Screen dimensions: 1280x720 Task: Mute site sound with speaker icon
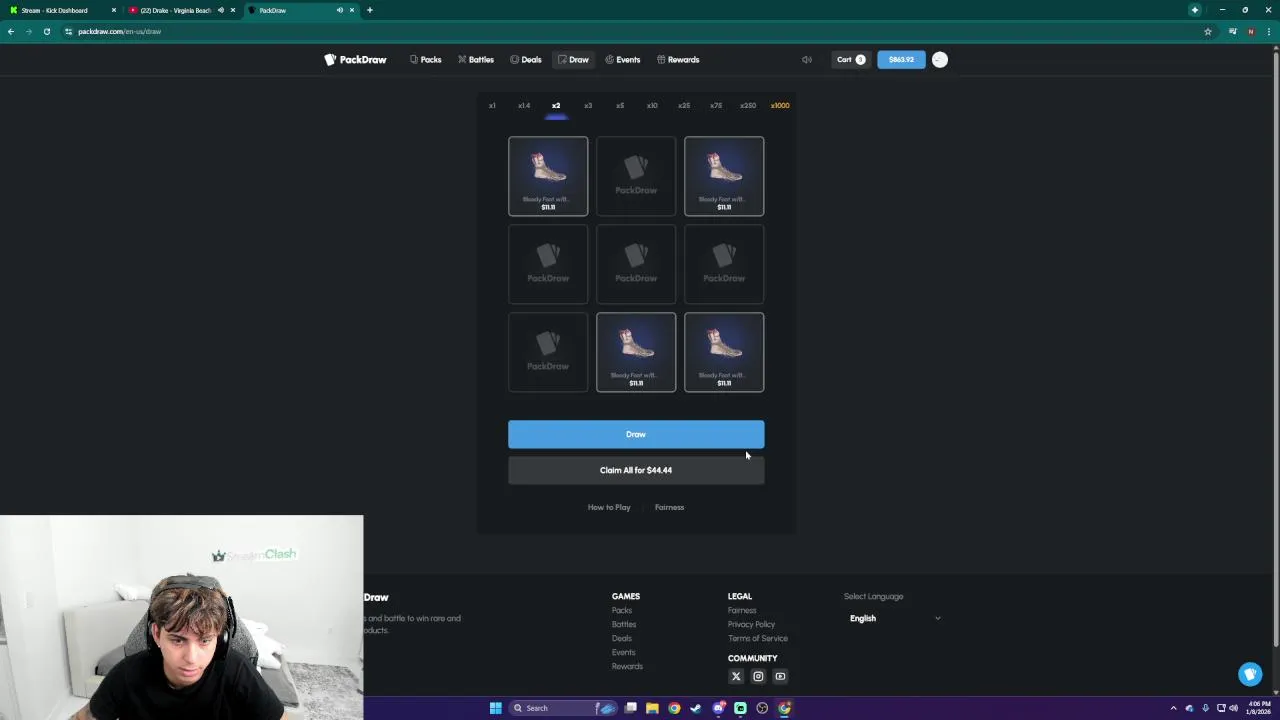pos(807,60)
